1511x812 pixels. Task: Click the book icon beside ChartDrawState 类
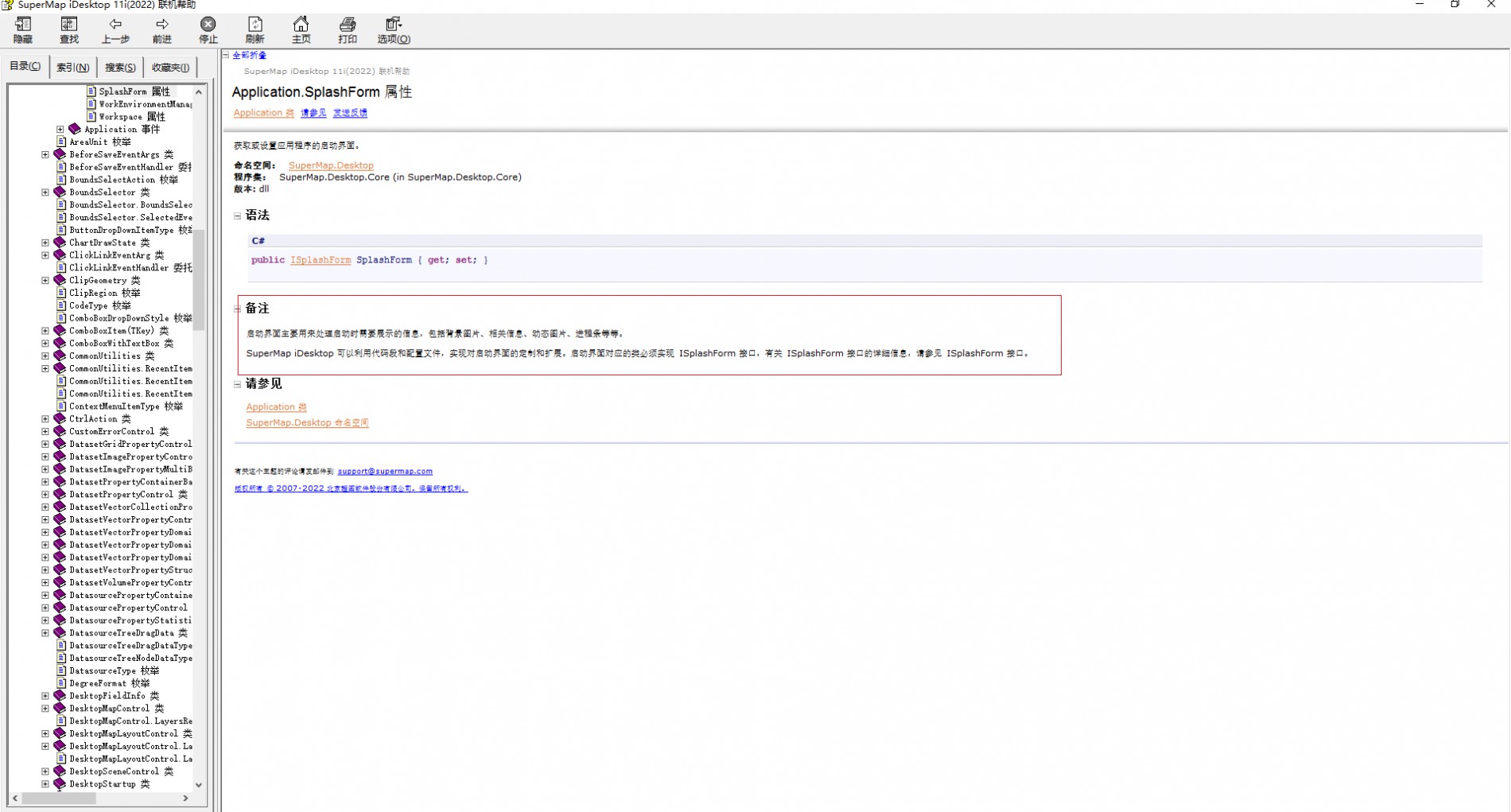60,243
